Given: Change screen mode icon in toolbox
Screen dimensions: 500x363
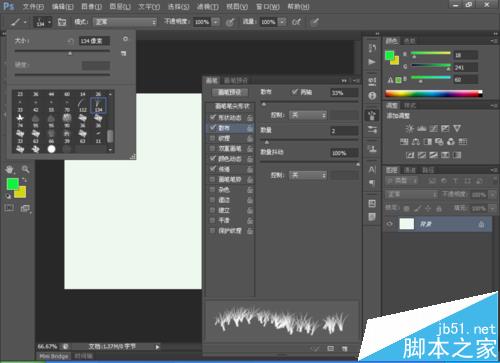Looking at the screenshot, I should click(x=25, y=208).
